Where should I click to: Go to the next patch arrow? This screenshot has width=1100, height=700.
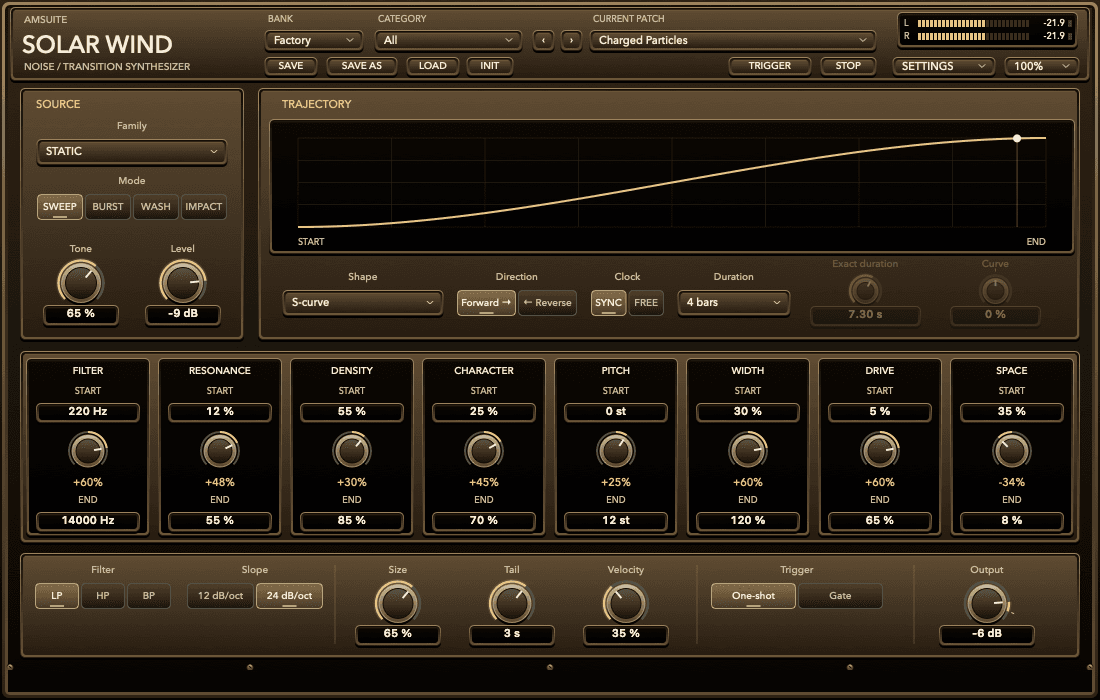(x=571, y=41)
